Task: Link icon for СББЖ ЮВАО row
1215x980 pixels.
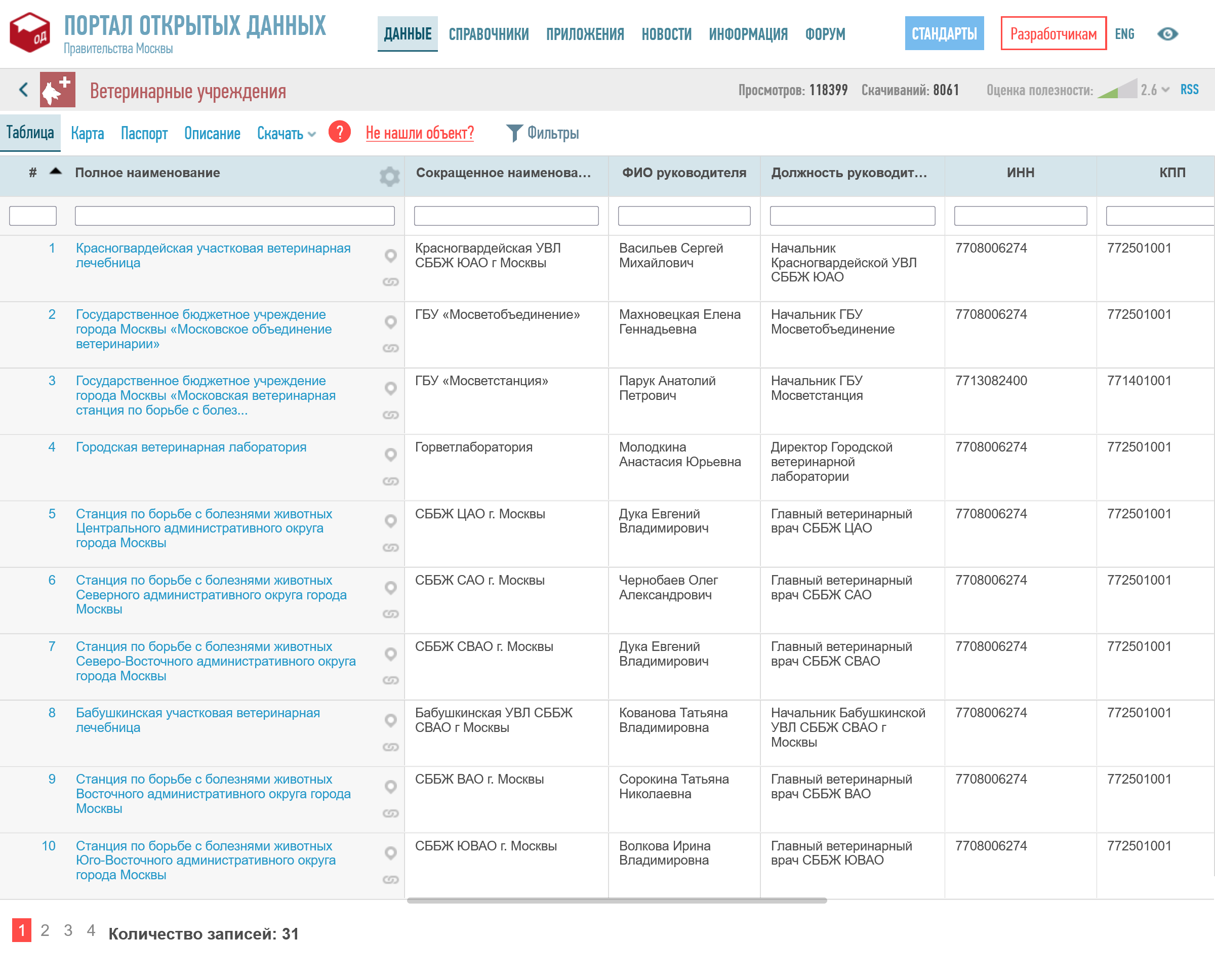Action: (391, 879)
